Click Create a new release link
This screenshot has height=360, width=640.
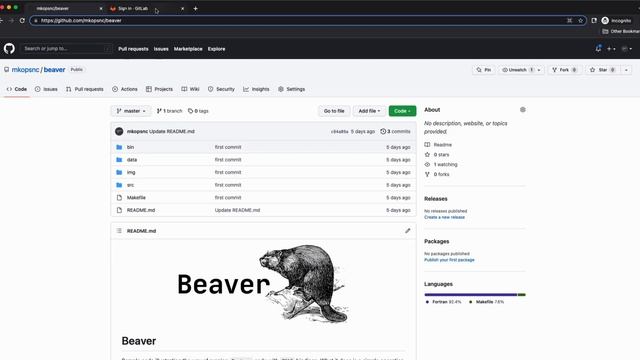point(444,218)
